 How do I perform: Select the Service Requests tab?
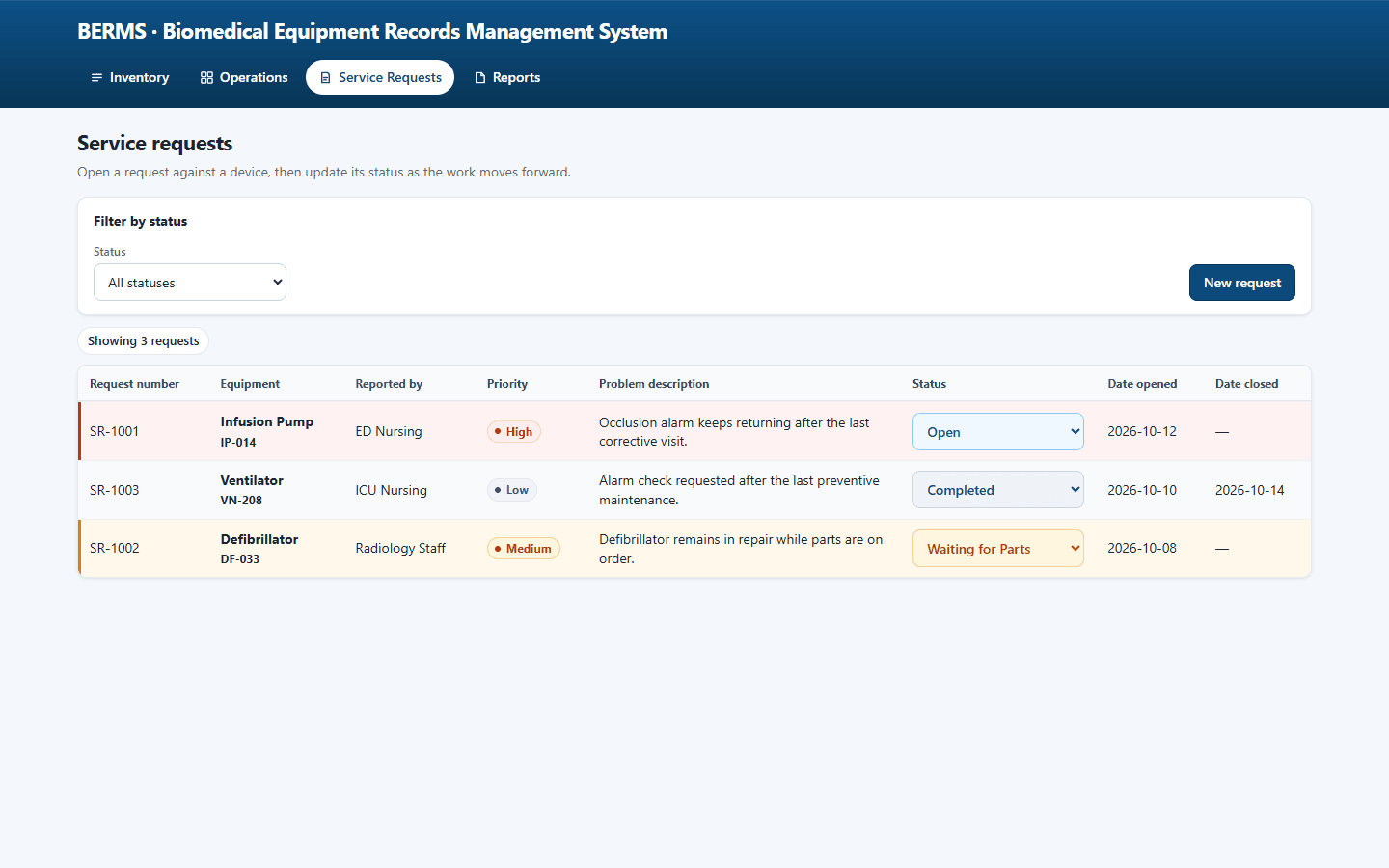pos(380,77)
